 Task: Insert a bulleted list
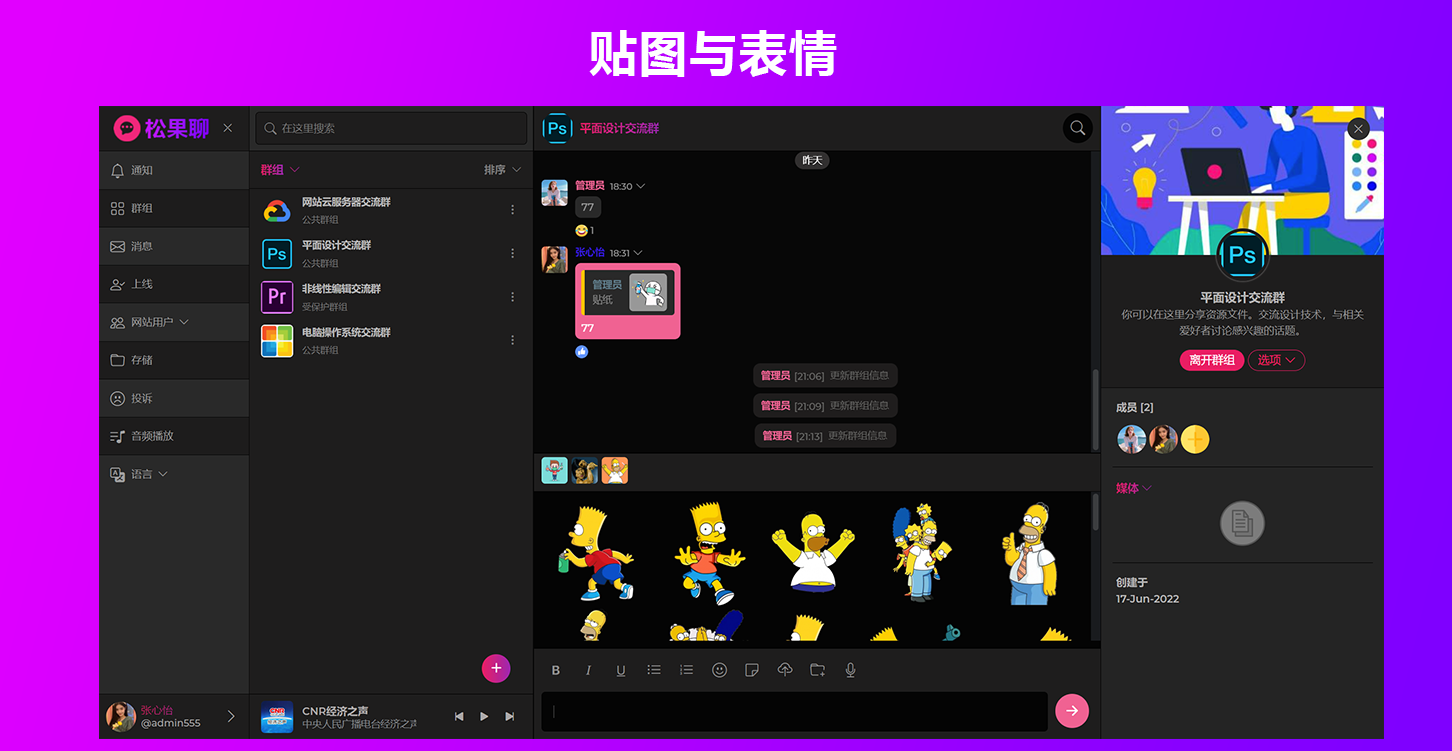(654, 670)
